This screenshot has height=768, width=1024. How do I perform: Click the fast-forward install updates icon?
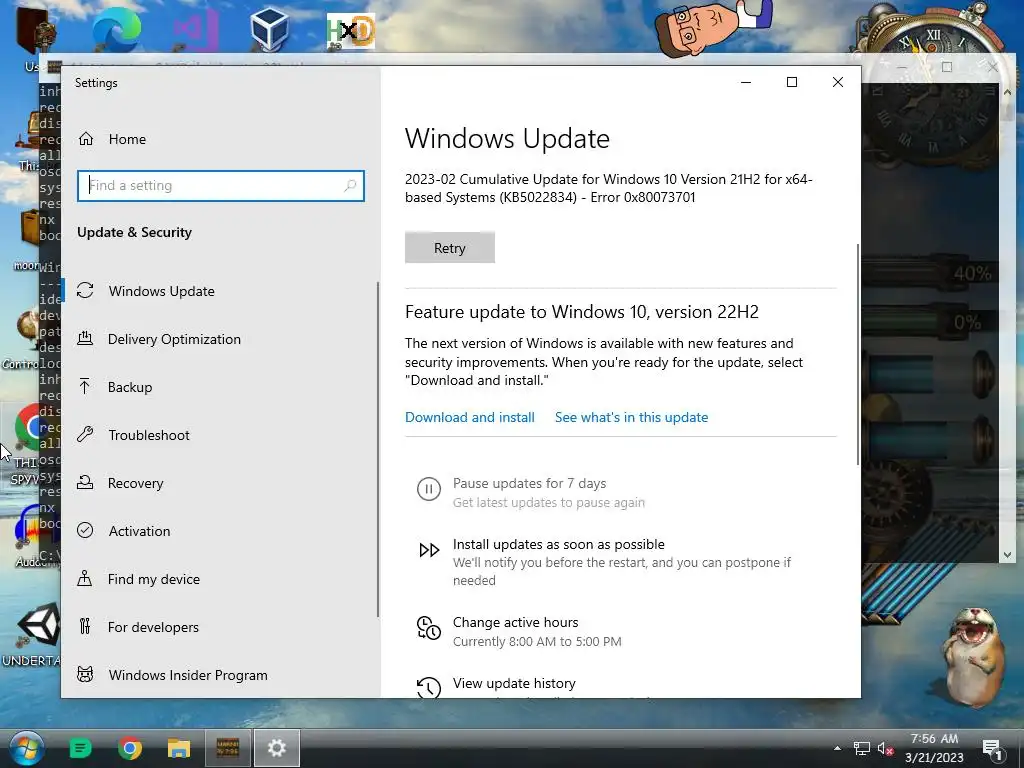click(429, 550)
